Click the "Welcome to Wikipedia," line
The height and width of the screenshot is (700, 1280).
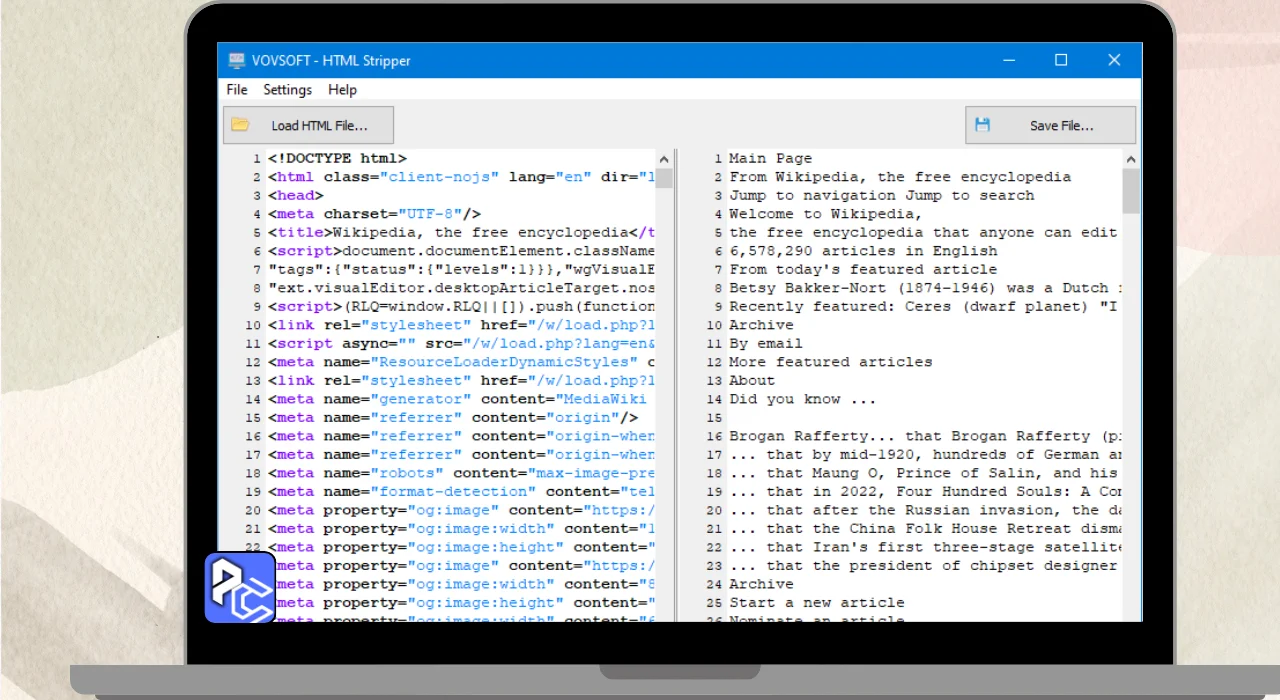pyautogui.click(x=825, y=213)
